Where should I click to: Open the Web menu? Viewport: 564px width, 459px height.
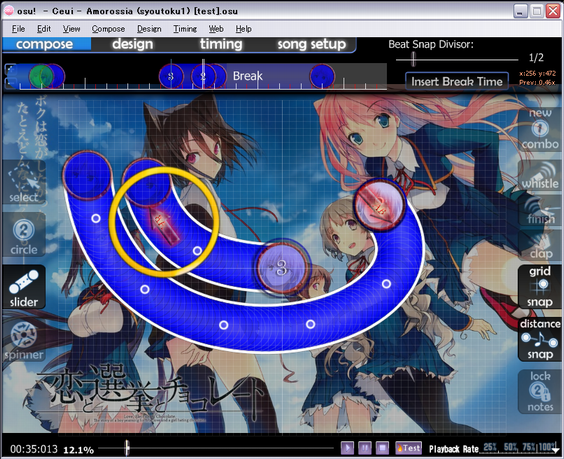216,29
